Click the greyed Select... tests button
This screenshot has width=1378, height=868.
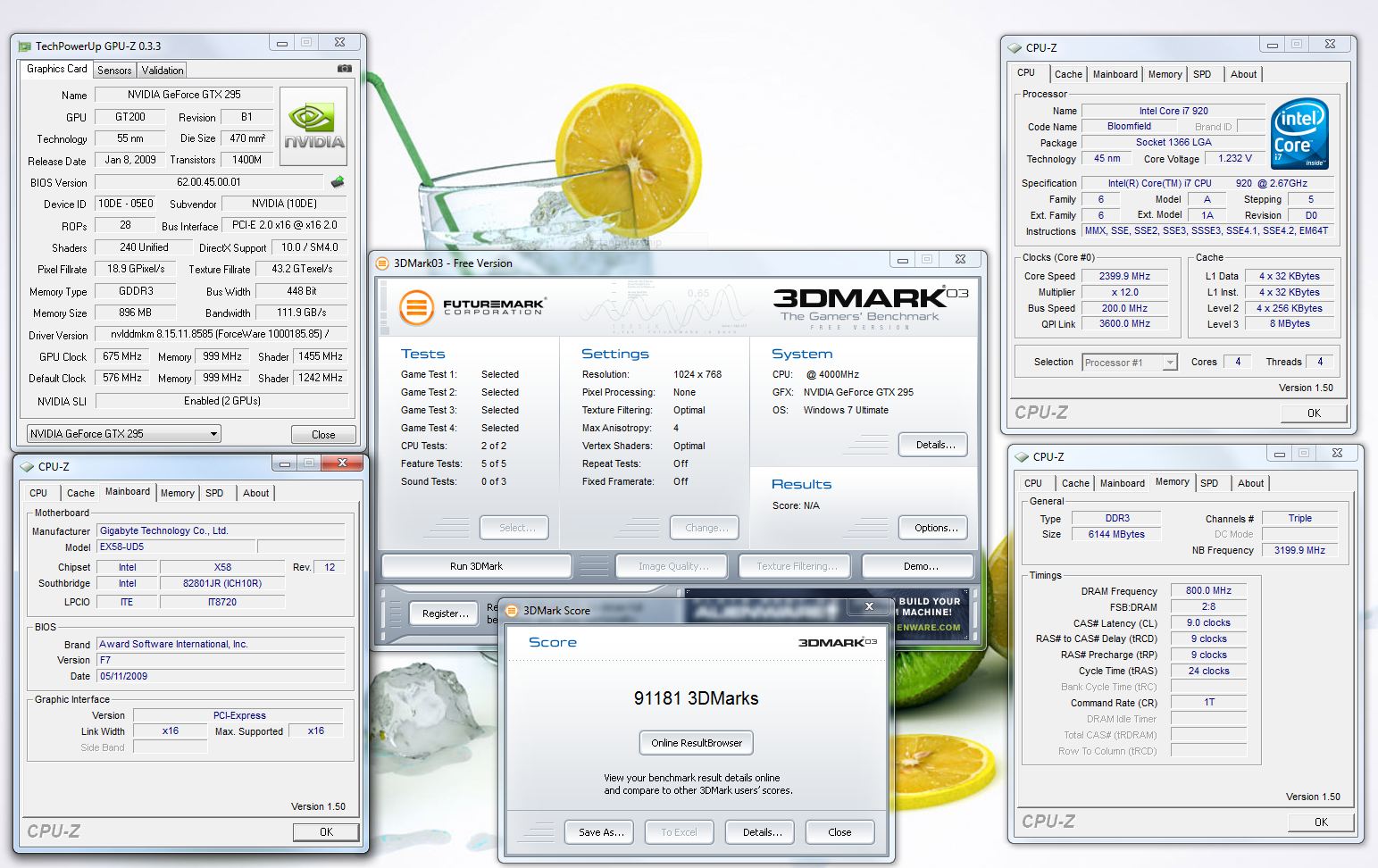pos(514,528)
